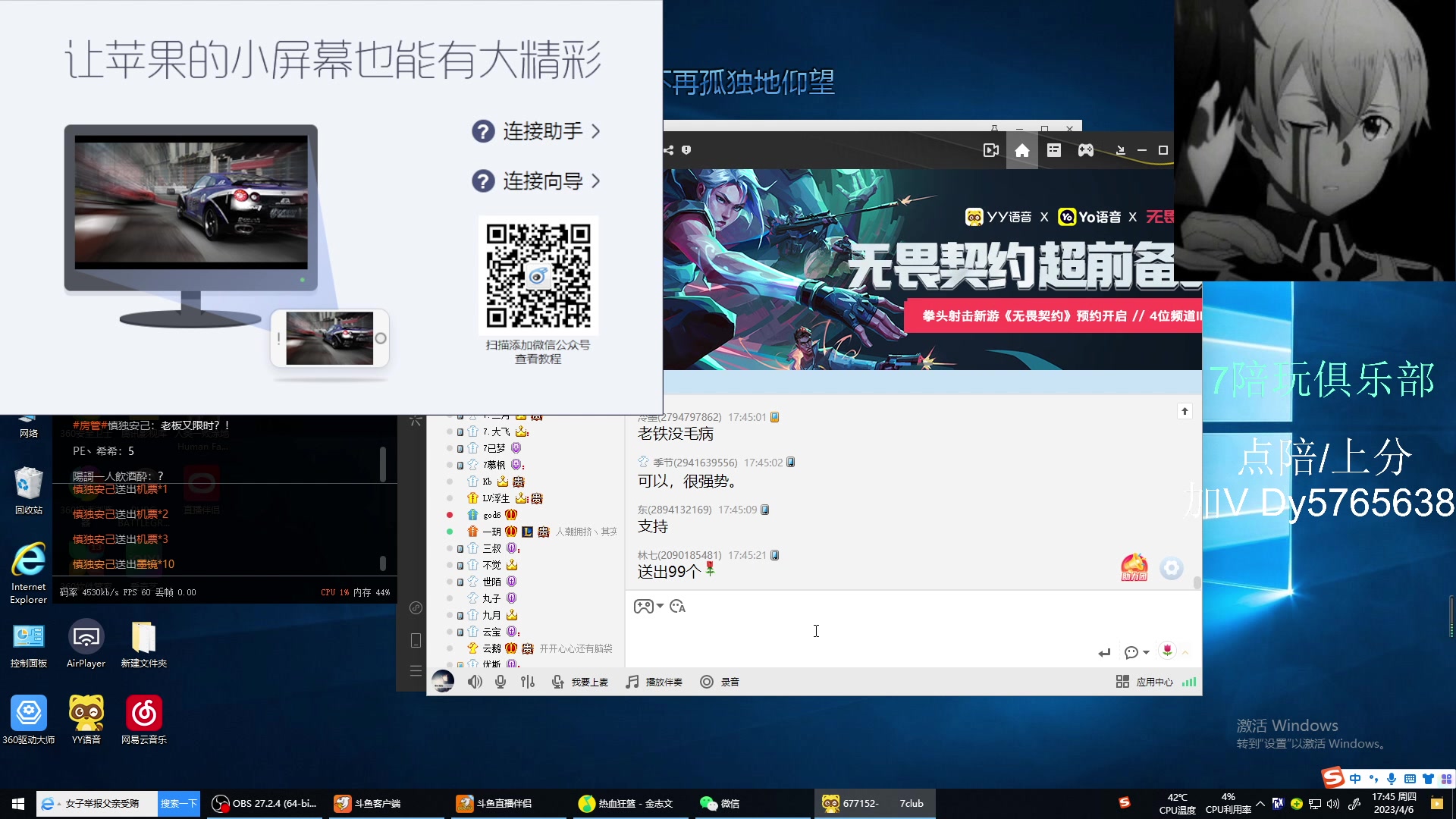The height and width of the screenshot is (819, 1456).
Task: Click the YY share icon
Action: pyautogui.click(x=669, y=150)
